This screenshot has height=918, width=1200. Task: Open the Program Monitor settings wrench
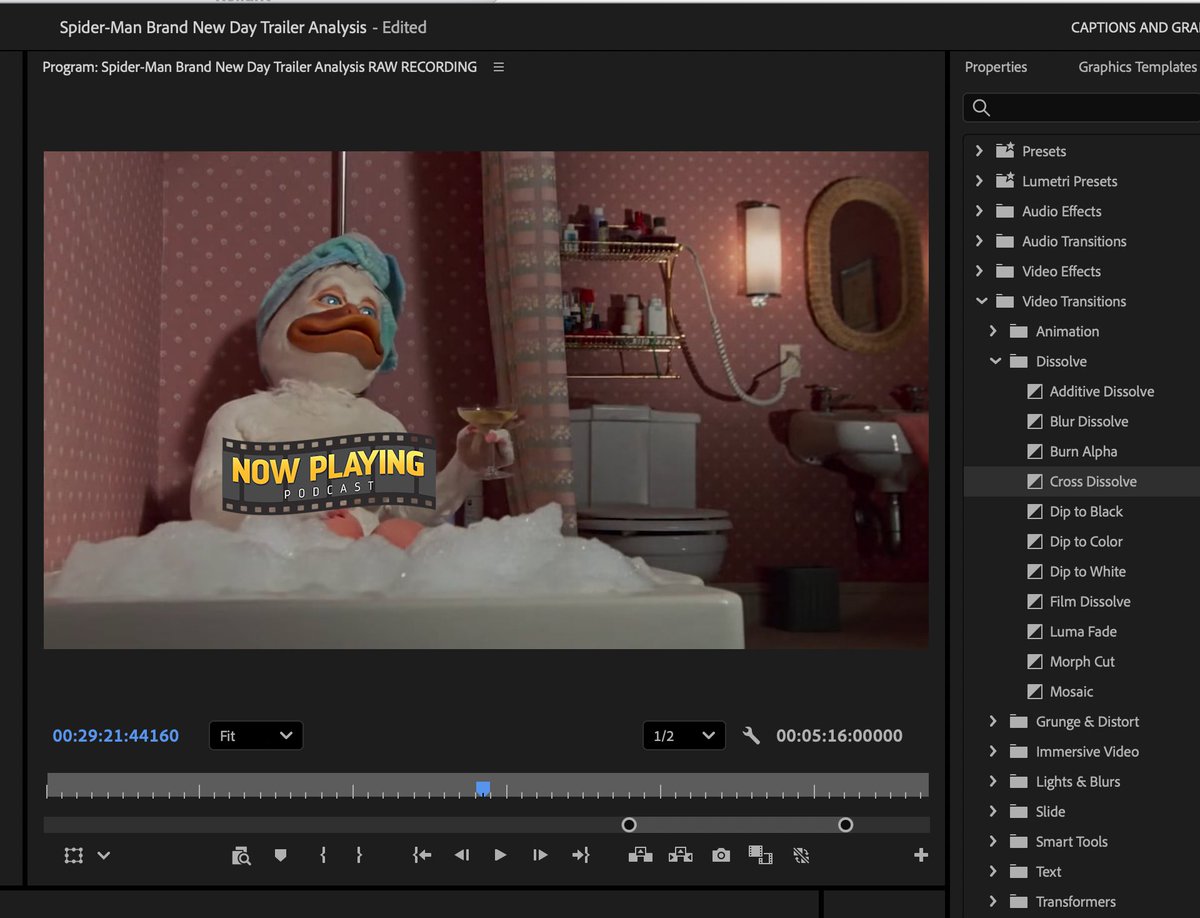coord(751,736)
